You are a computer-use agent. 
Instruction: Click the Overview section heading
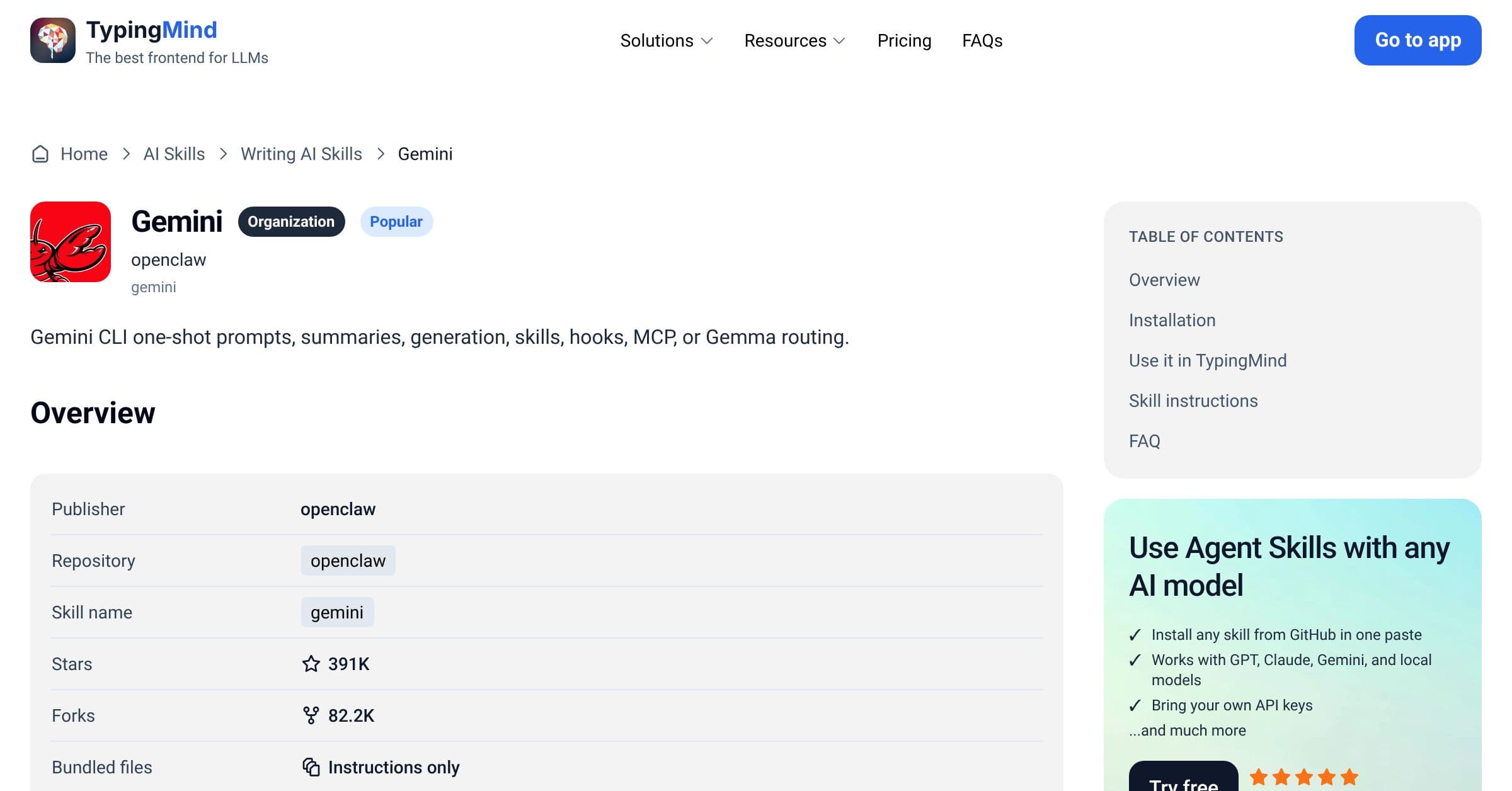[x=93, y=413]
